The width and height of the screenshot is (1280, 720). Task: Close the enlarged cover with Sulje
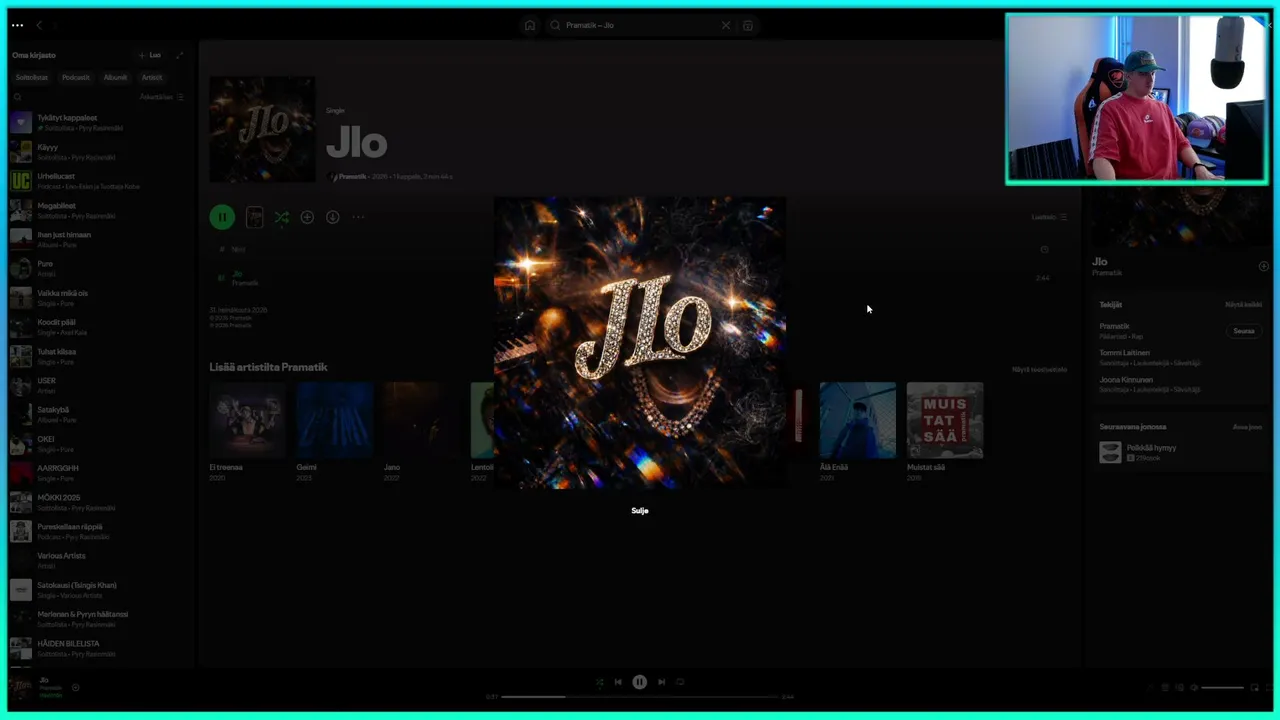[x=640, y=510]
